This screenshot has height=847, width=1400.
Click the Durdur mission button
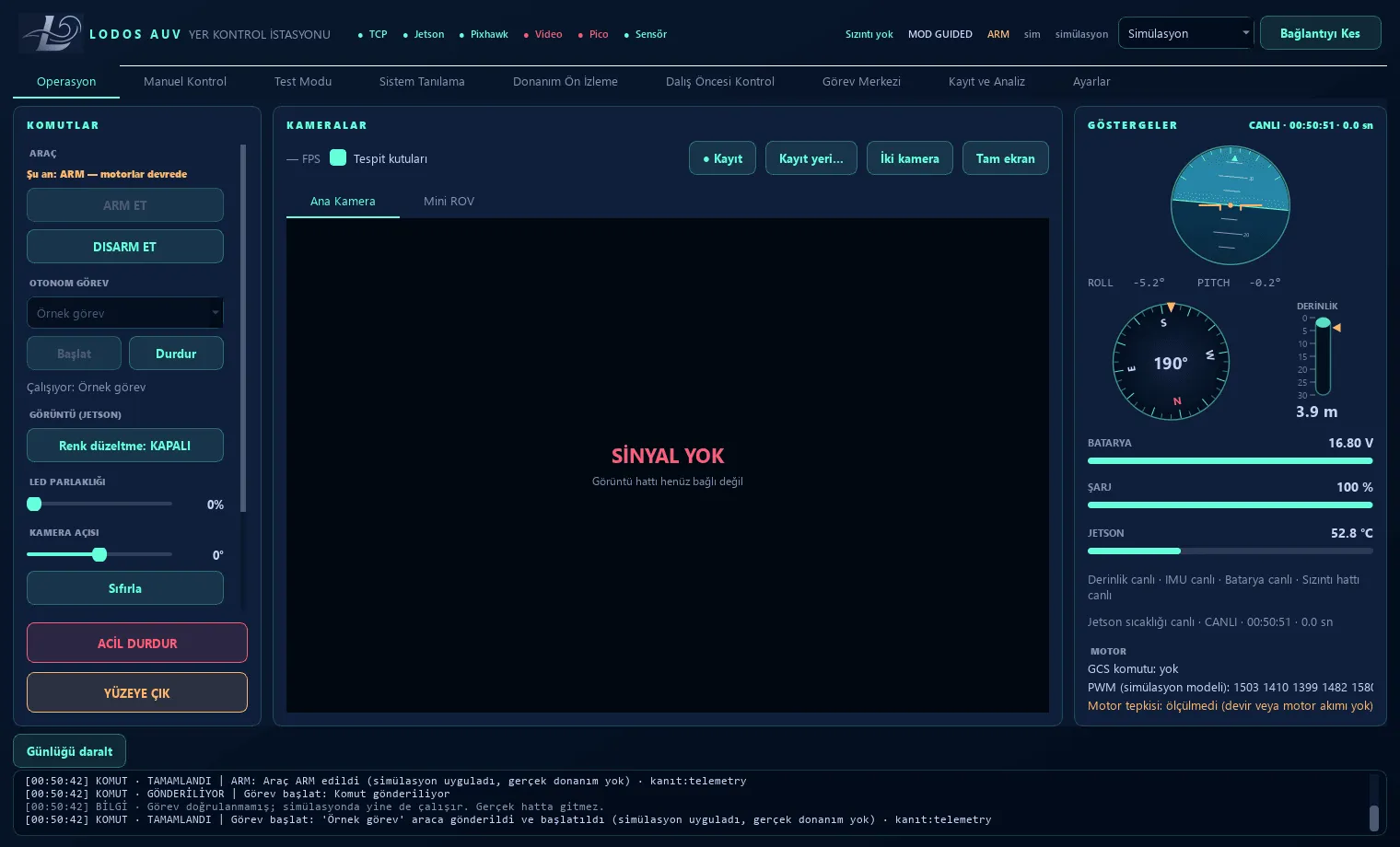(x=176, y=354)
